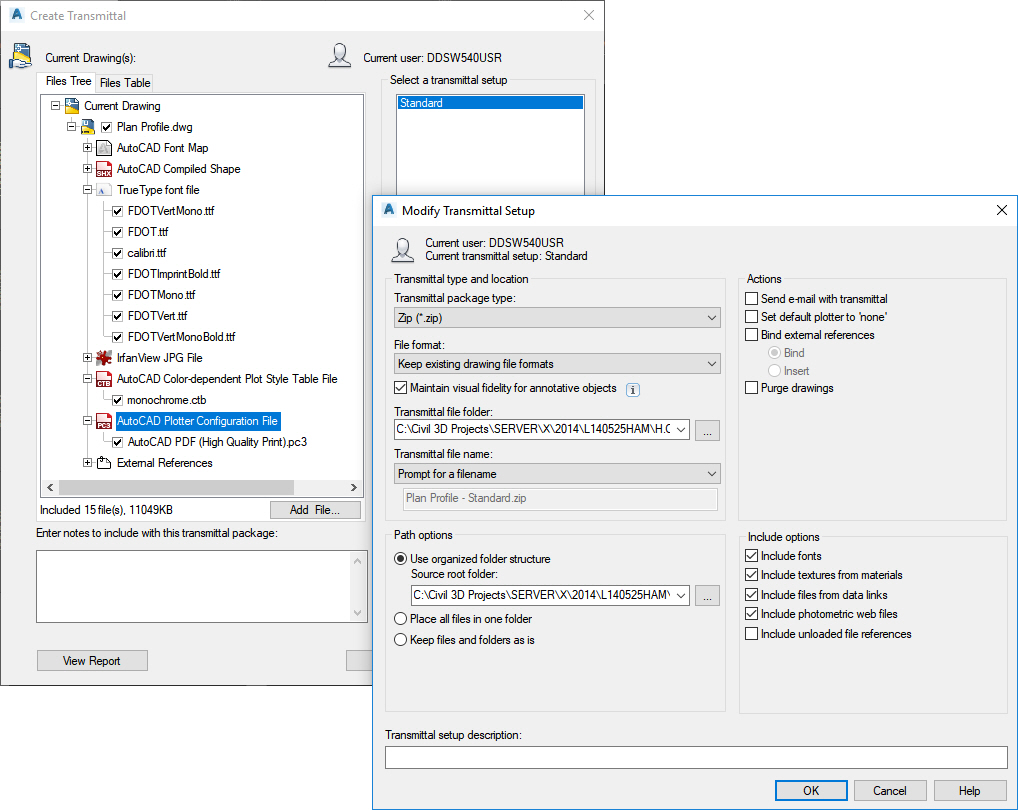
Task: Uncheck Include fonts
Action: click(x=751, y=556)
